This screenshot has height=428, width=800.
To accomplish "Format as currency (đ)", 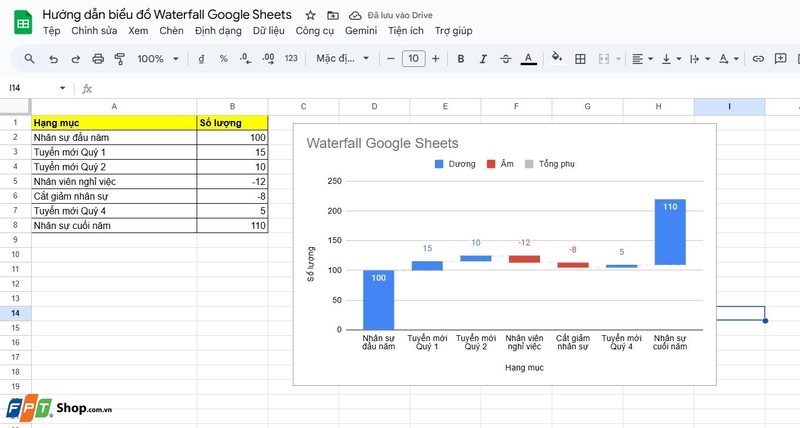I will tap(202, 59).
